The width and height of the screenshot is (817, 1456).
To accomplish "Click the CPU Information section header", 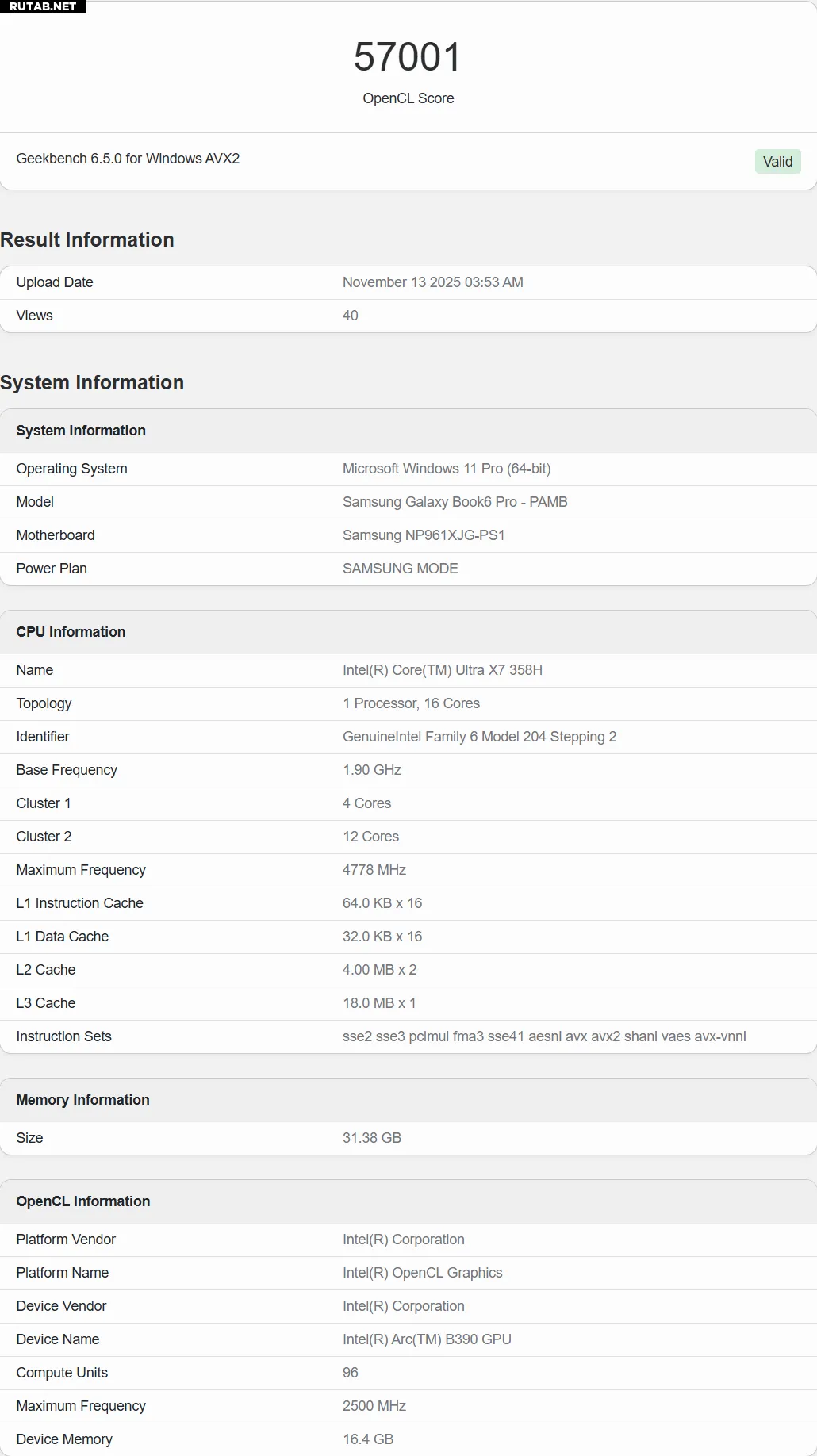I will click(71, 632).
